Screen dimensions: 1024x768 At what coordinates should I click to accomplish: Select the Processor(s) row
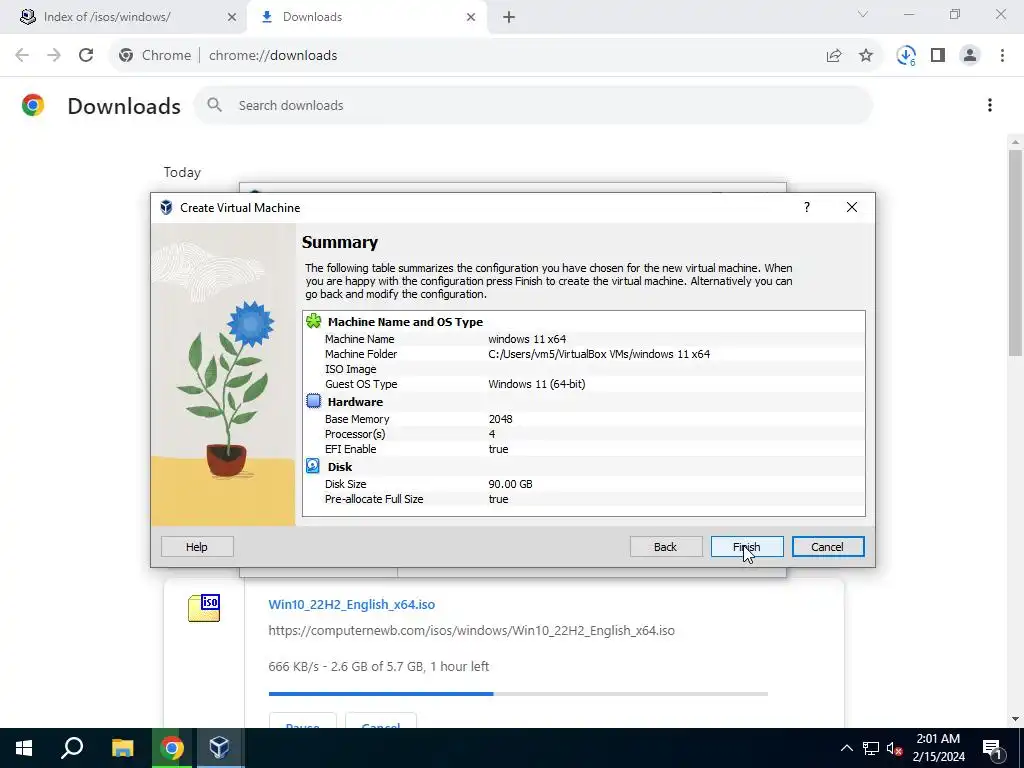click(583, 434)
